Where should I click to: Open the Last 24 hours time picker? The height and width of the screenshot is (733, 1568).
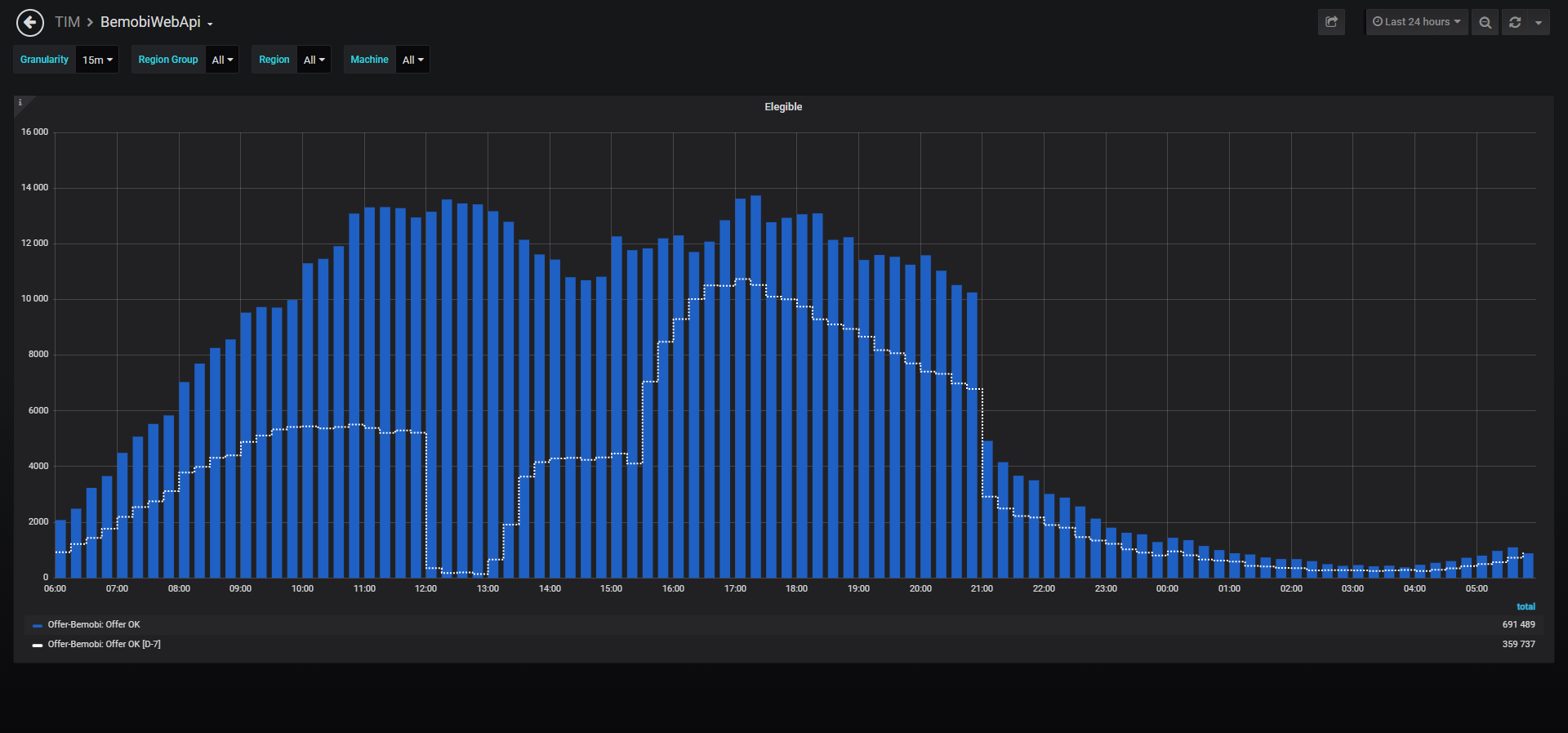point(1417,22)
